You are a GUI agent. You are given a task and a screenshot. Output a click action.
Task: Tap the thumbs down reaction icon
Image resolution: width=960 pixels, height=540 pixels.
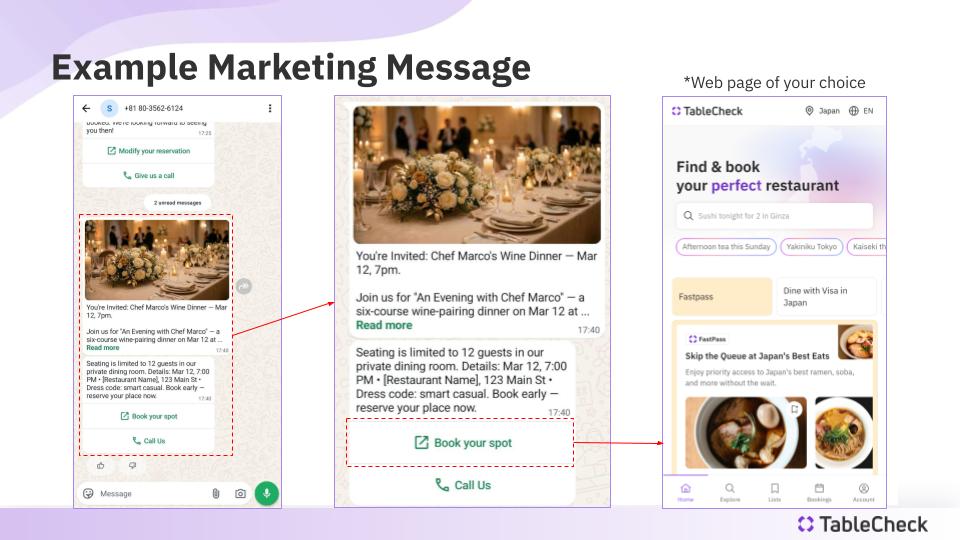pyautogui.click(x=132, y=466)
